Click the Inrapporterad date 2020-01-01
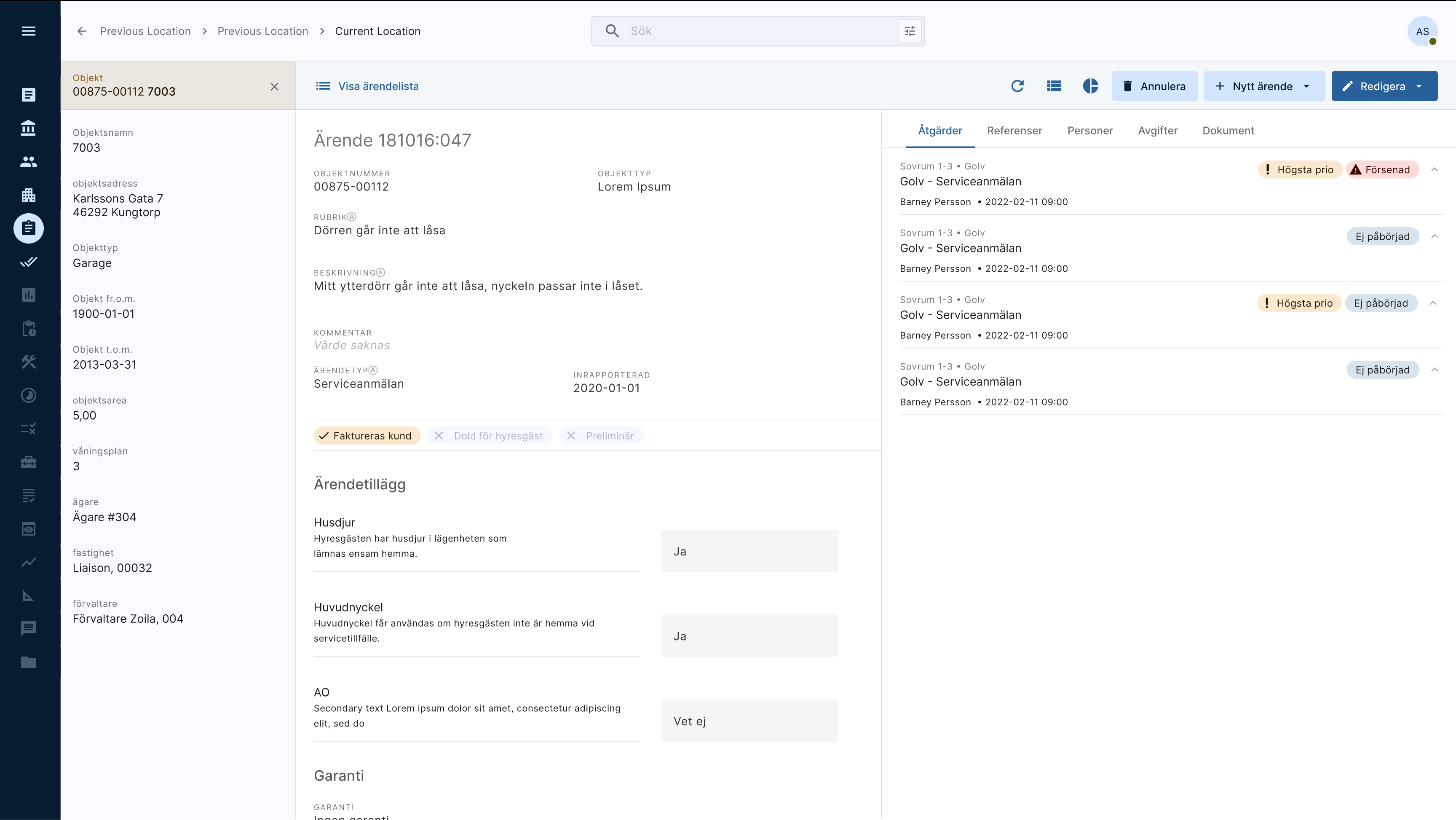 pos(607,388)
